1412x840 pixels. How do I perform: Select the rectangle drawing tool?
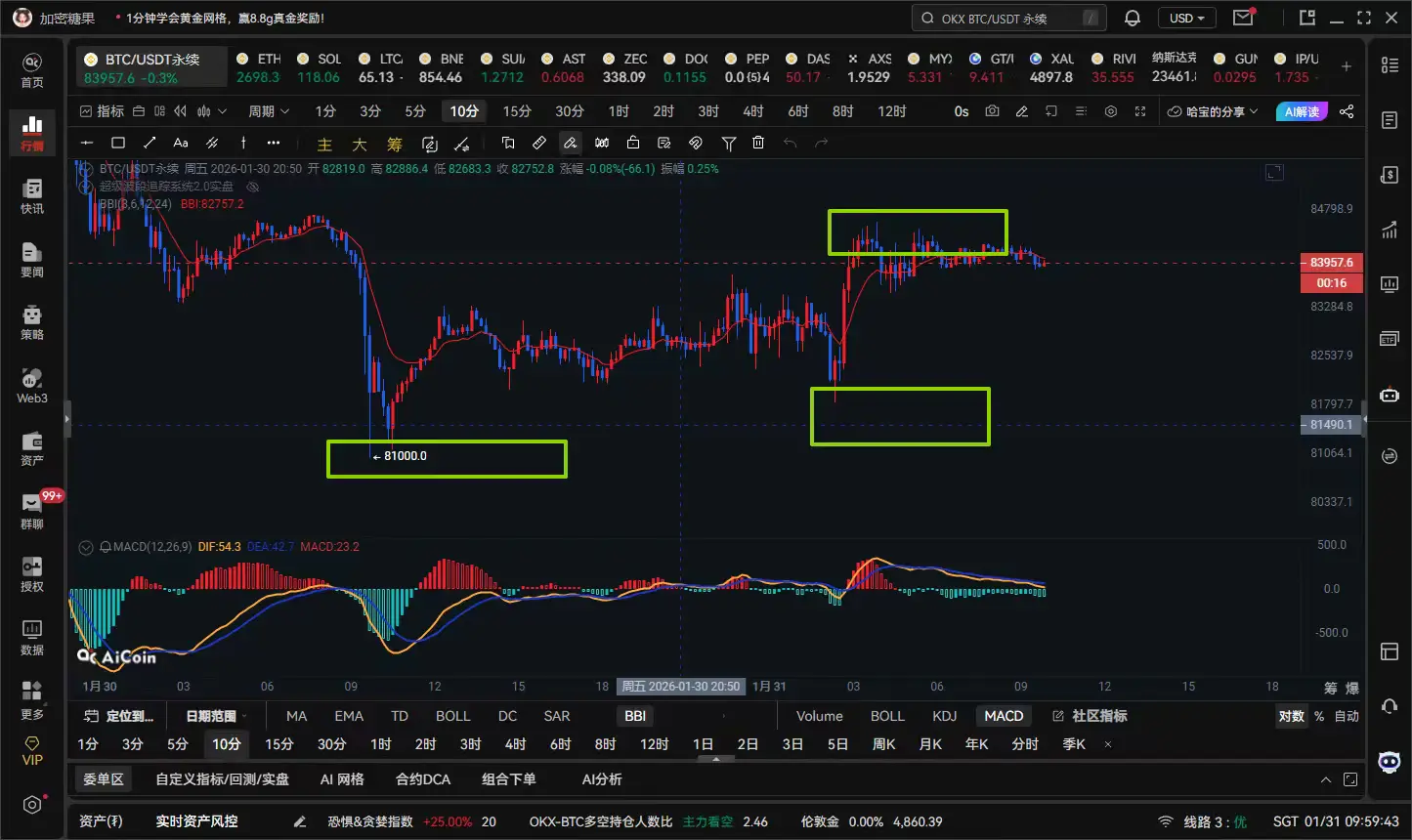coord(118,143)
